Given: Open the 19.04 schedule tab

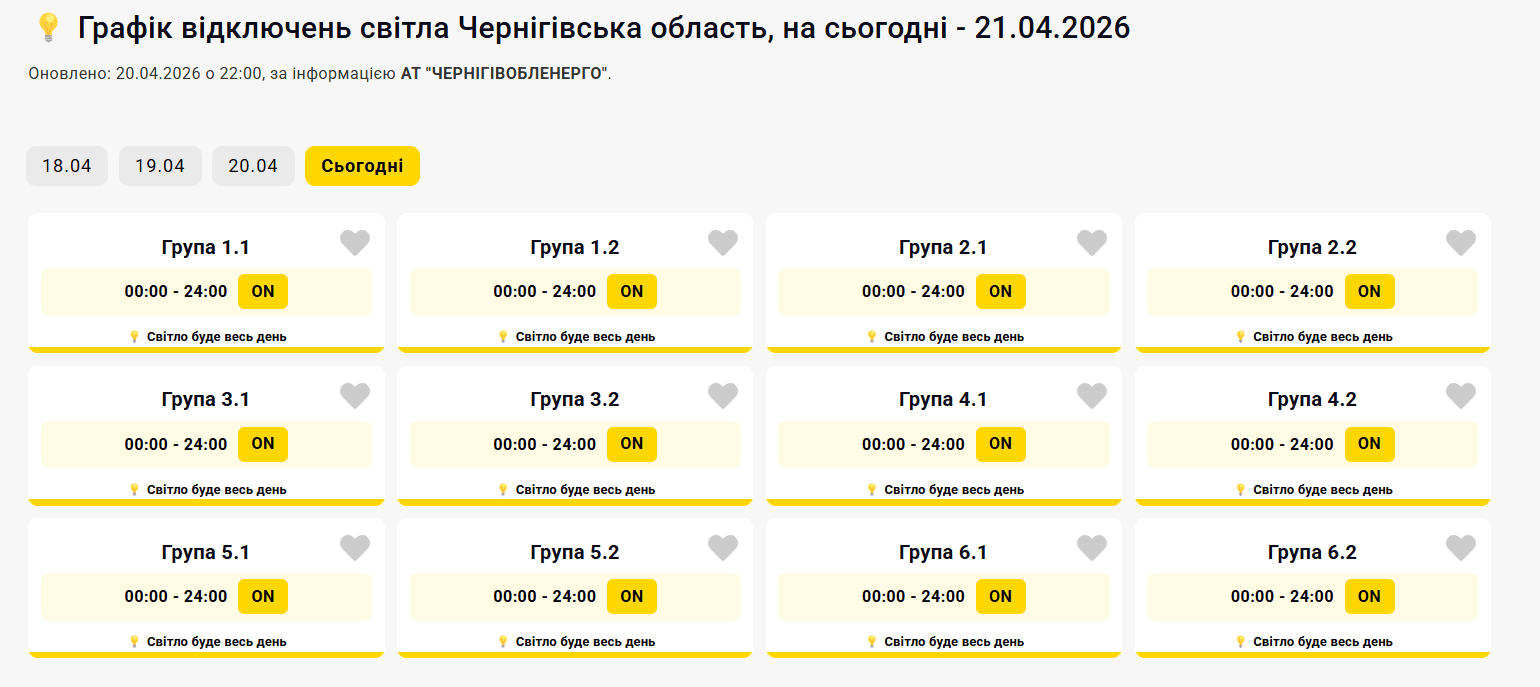Looking at the screenshot, I should 160,166.
